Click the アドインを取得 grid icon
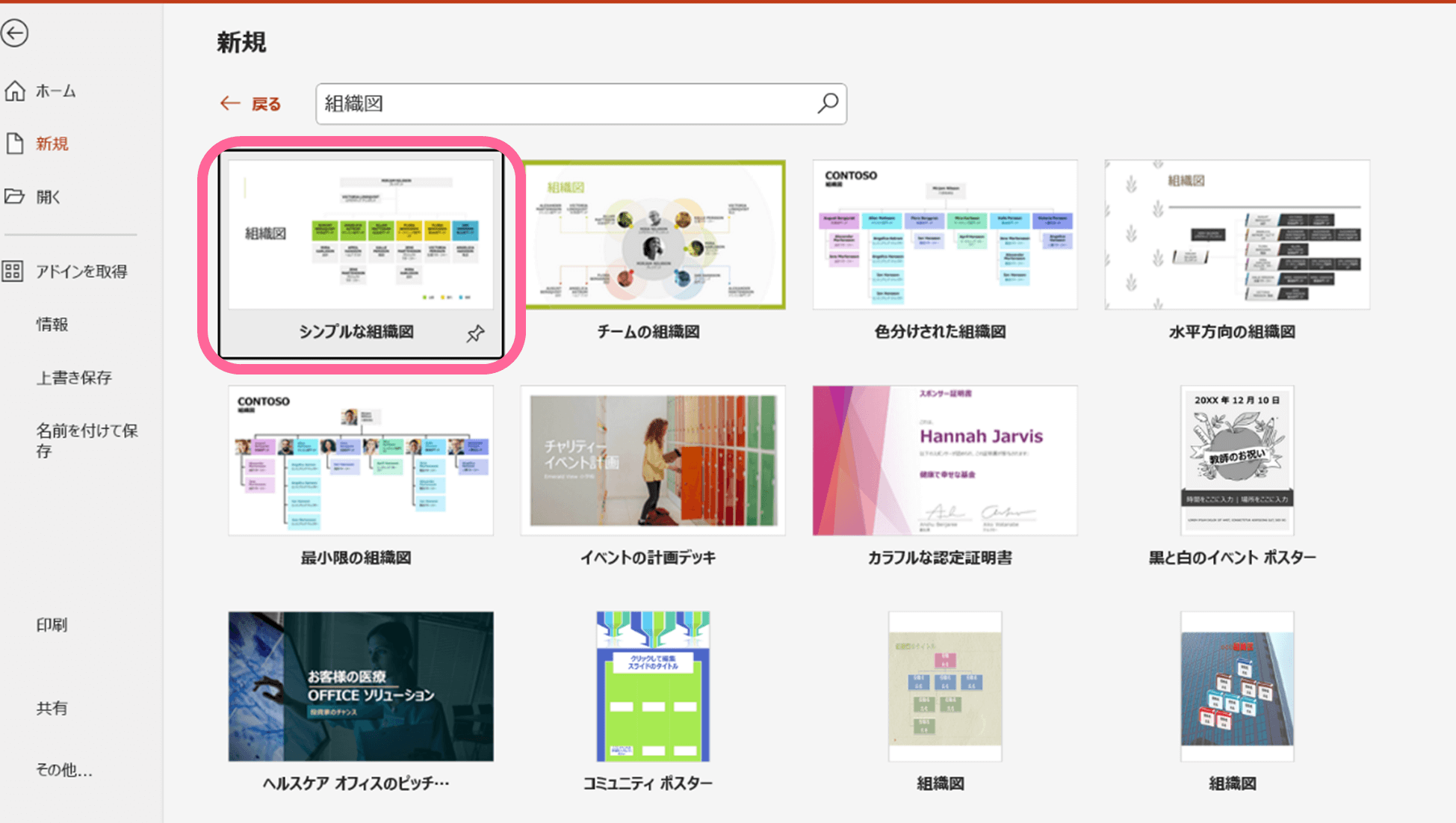1456x823 pixels. point(13,271)
